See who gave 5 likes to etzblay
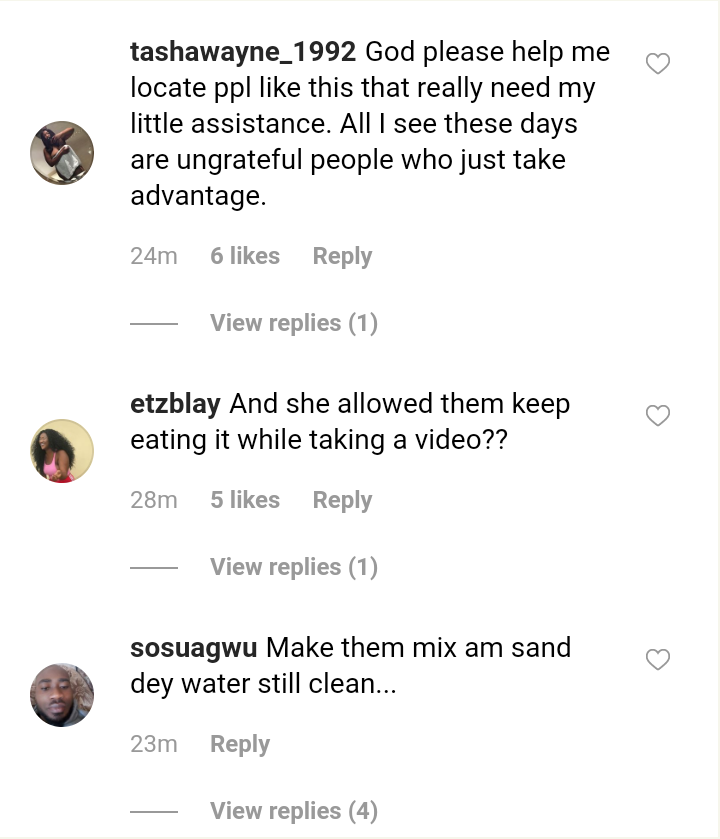 pyautogui.click(x=245, y=500)
